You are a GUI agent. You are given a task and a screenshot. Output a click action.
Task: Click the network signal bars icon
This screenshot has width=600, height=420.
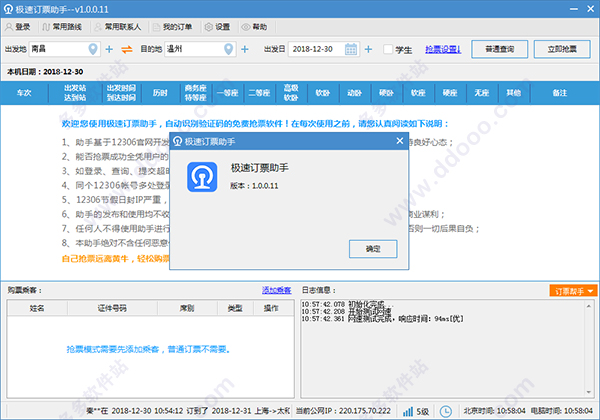(x=408, y=411)
